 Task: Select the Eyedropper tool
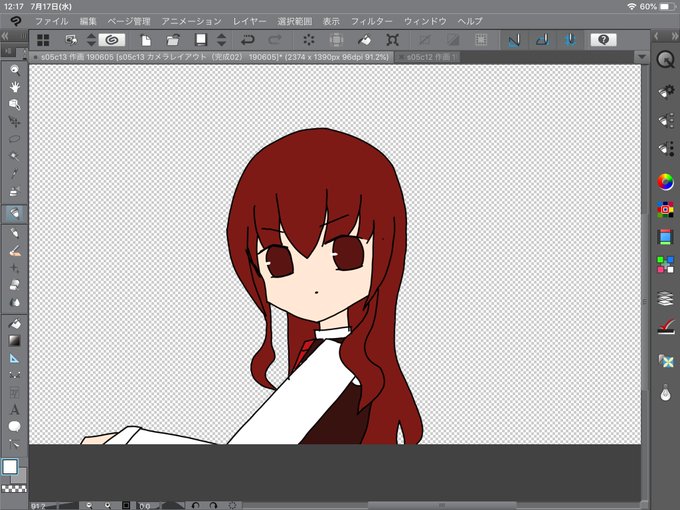(14, 173)
